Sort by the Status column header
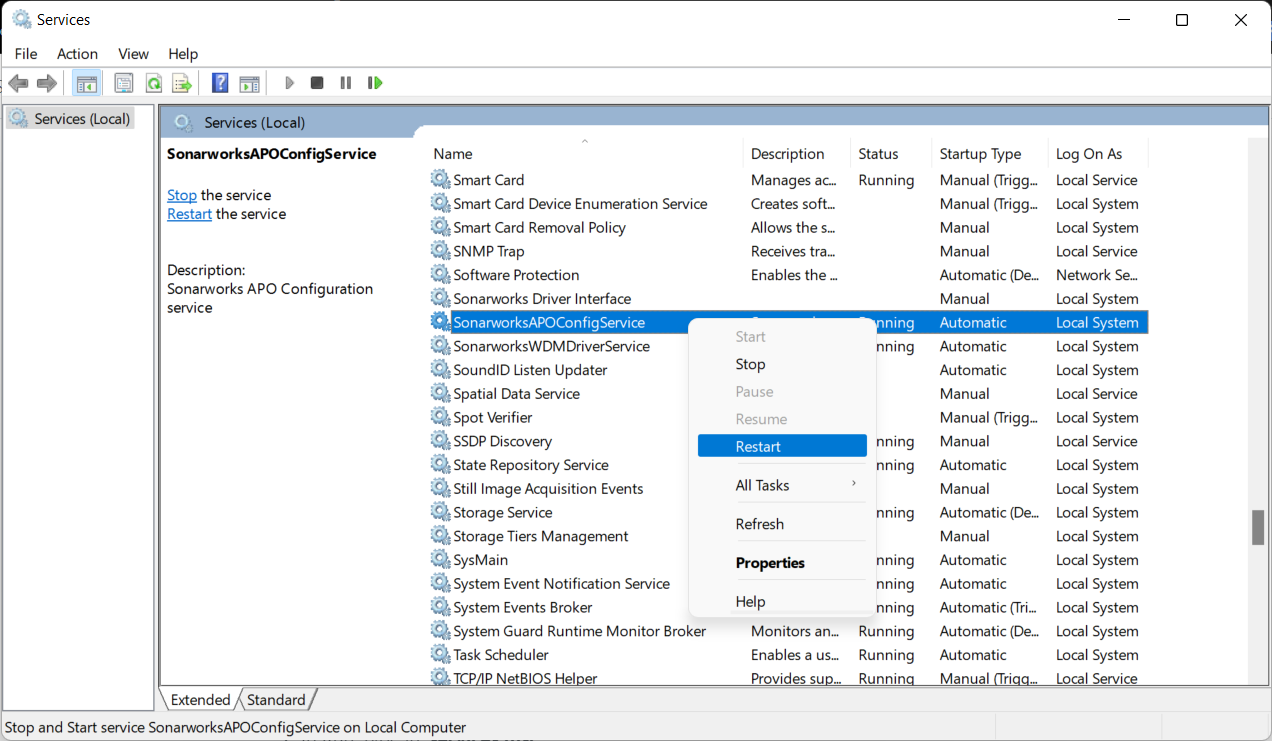The height and width of the screenshot is (741, 1272). click(x=891, y=154)
